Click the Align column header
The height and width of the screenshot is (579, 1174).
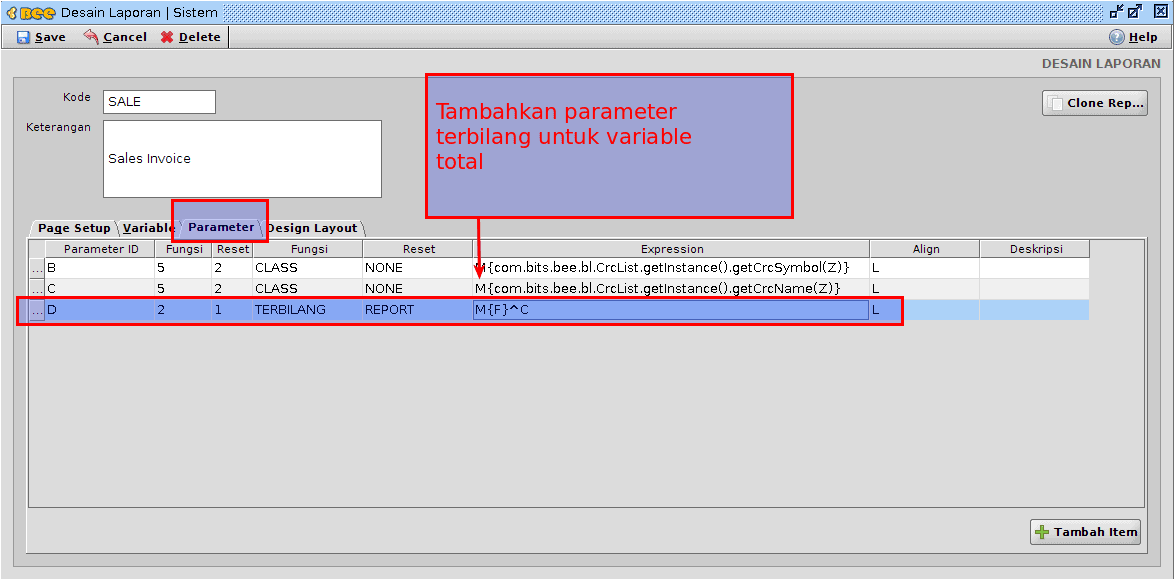click(x=925, y=249)
